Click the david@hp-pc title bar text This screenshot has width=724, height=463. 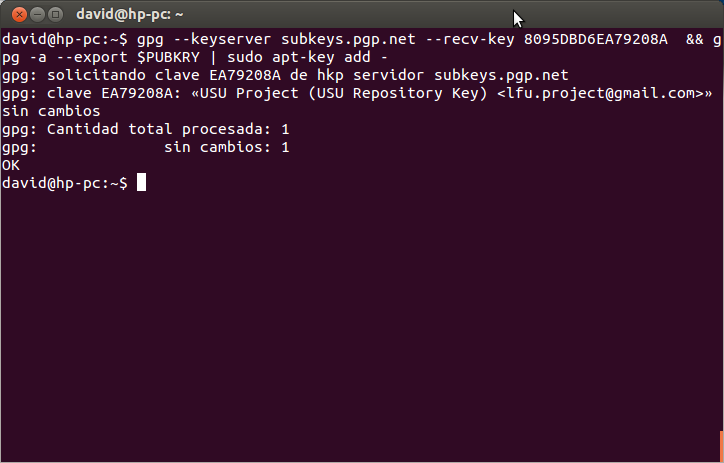pos(130,15)
